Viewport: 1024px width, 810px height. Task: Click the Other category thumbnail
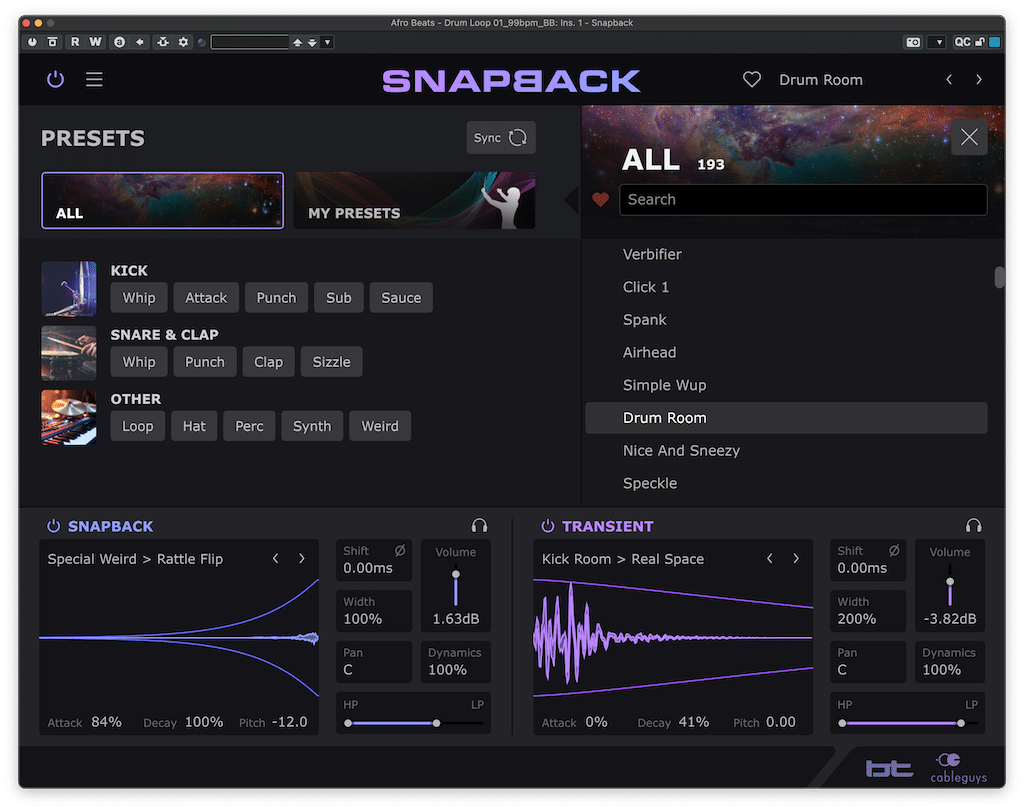[69, 417]
